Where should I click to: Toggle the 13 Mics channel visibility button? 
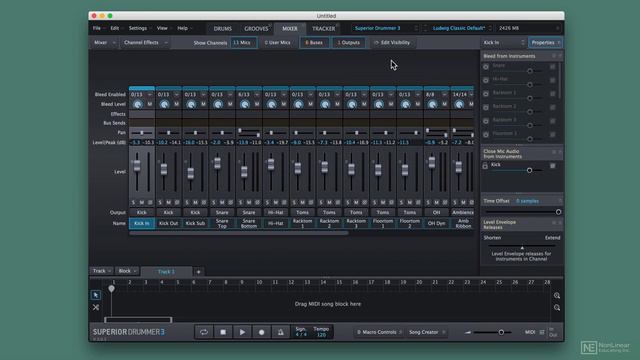coord(244,42)
